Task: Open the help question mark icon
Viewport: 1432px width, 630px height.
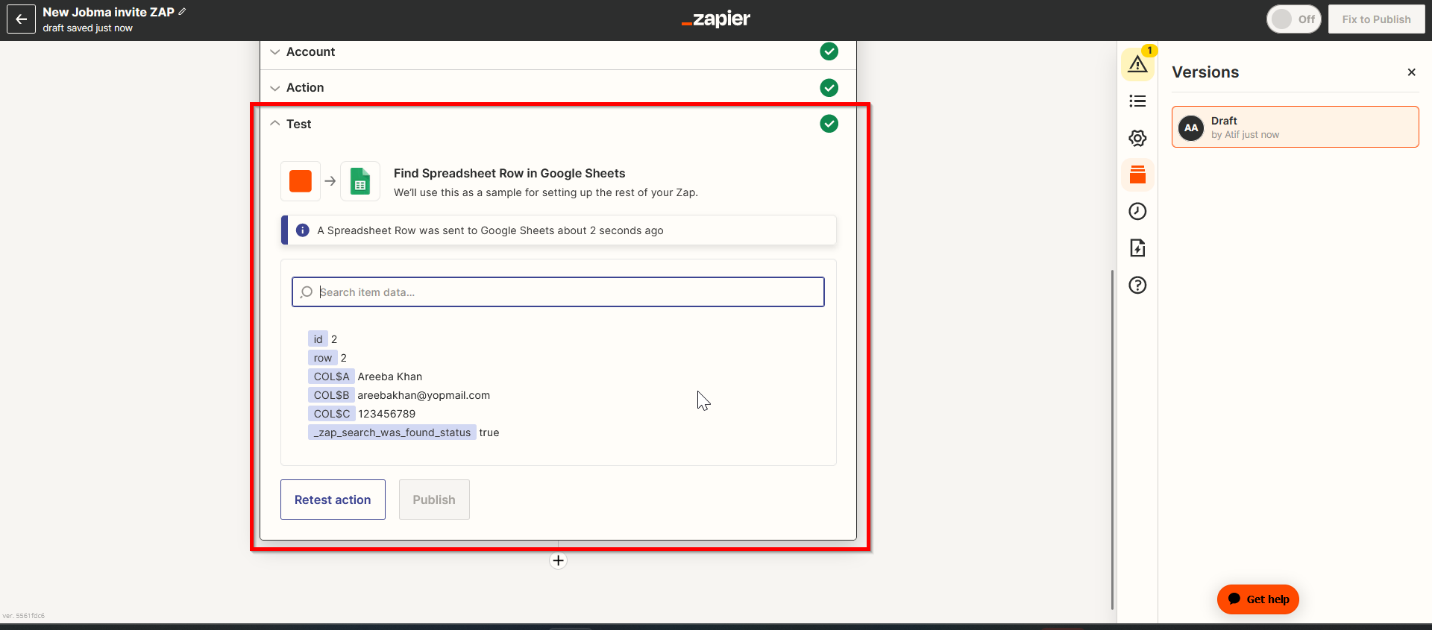Action: [x=1137, y=285]
